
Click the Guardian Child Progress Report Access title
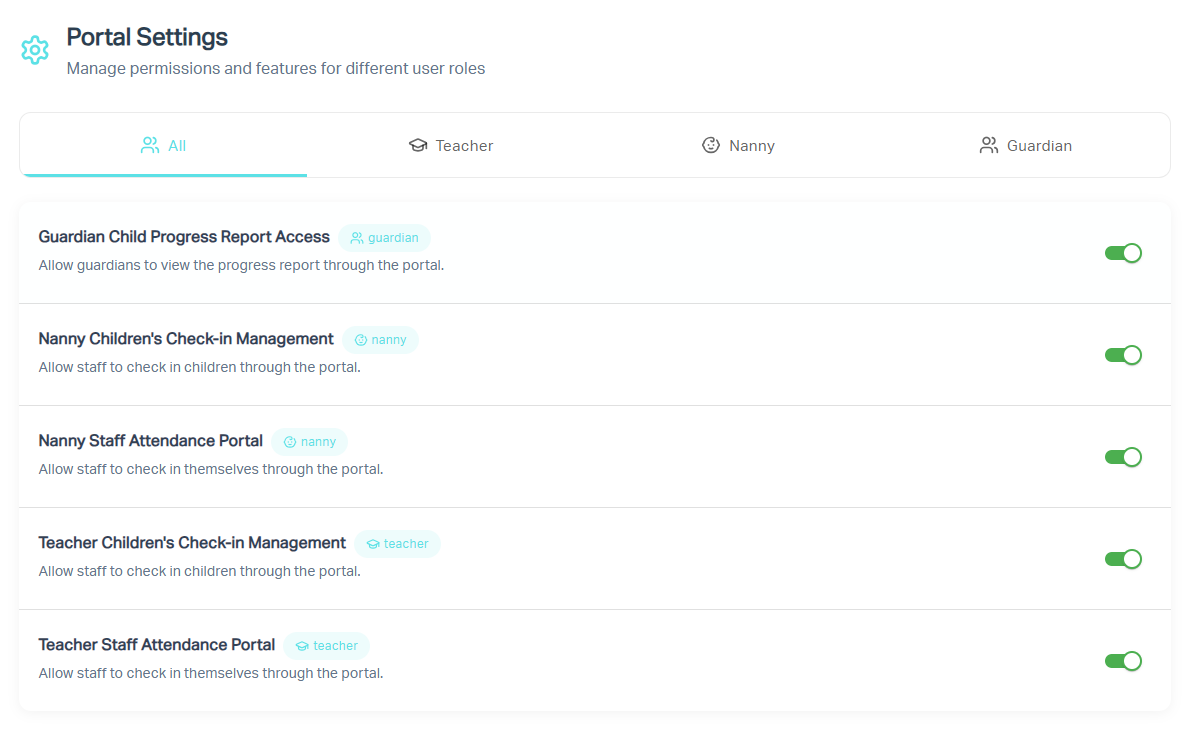coord(184,237)
